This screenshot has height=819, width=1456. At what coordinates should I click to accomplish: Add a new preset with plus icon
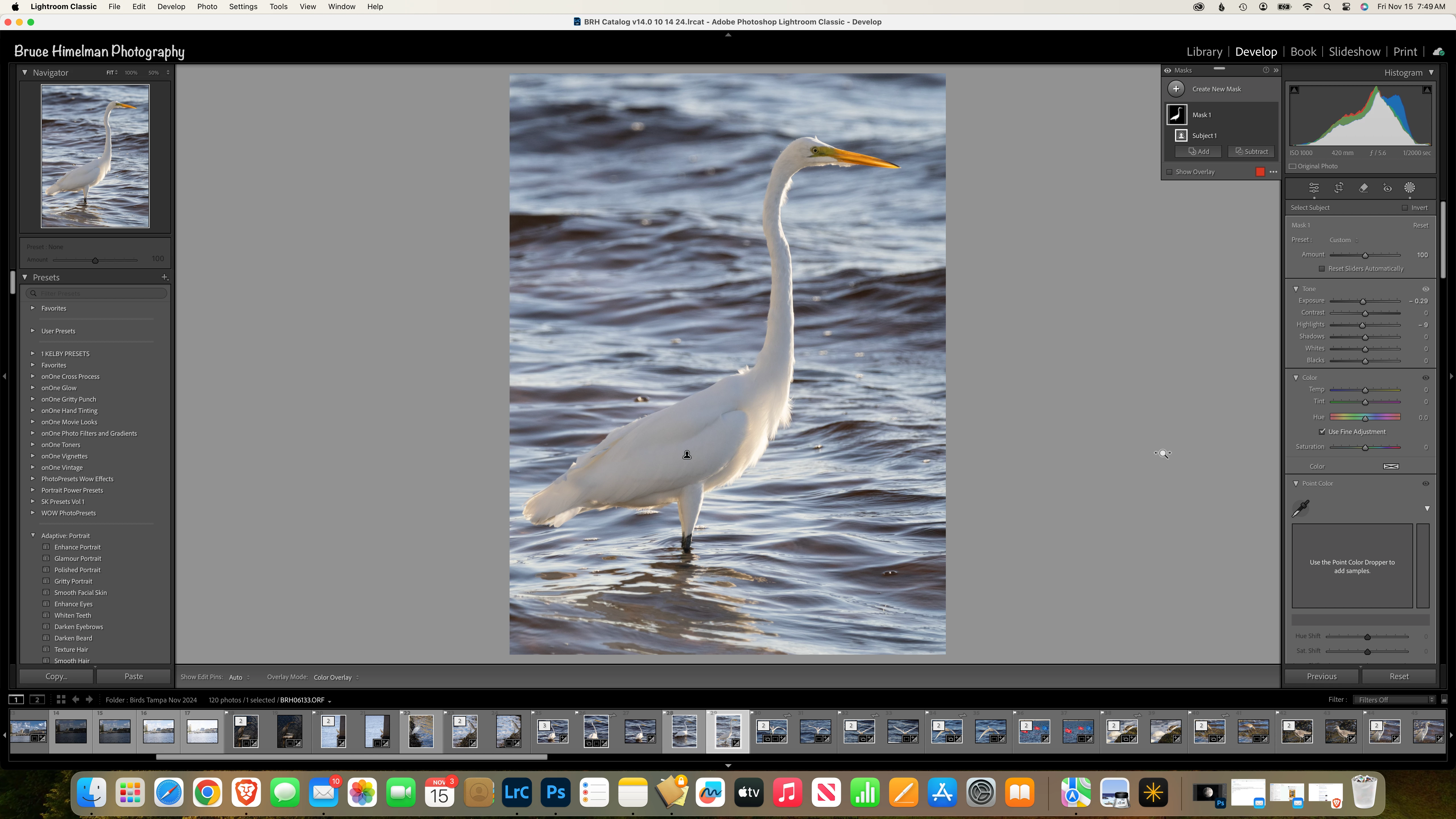164,277
